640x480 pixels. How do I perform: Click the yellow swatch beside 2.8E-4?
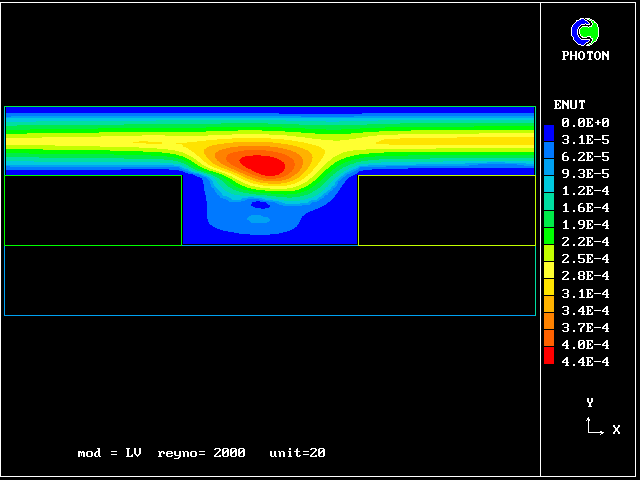(549, 270)
